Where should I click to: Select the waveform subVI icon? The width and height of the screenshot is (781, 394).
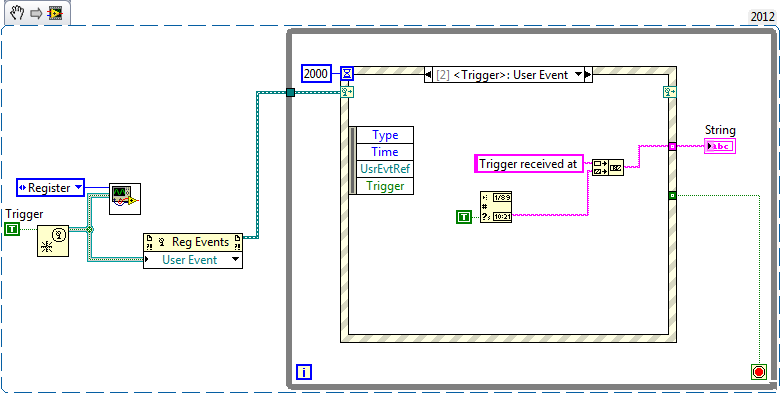click(x=125, y=199)
